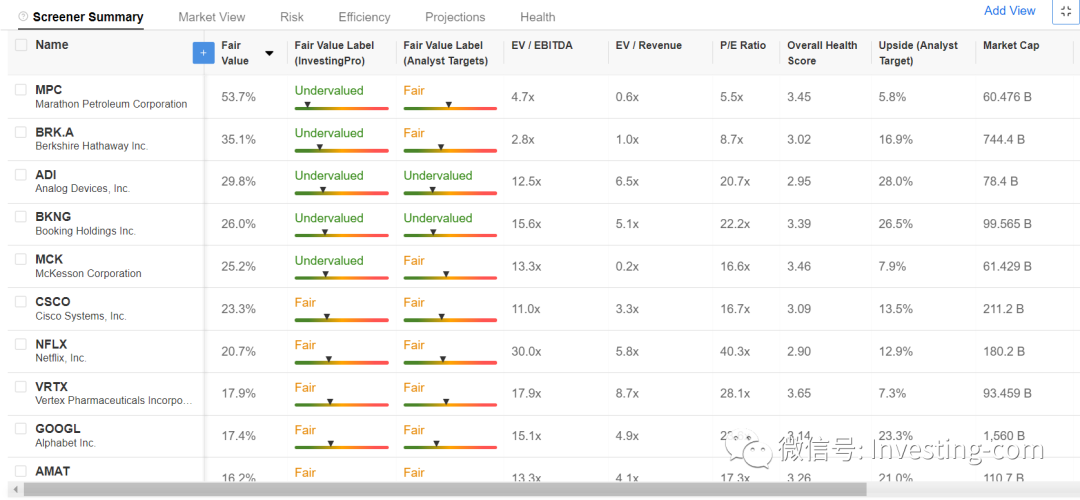Click the select-all checkbox beside Name
1080x500 pixels.
[x=21, y=45]
